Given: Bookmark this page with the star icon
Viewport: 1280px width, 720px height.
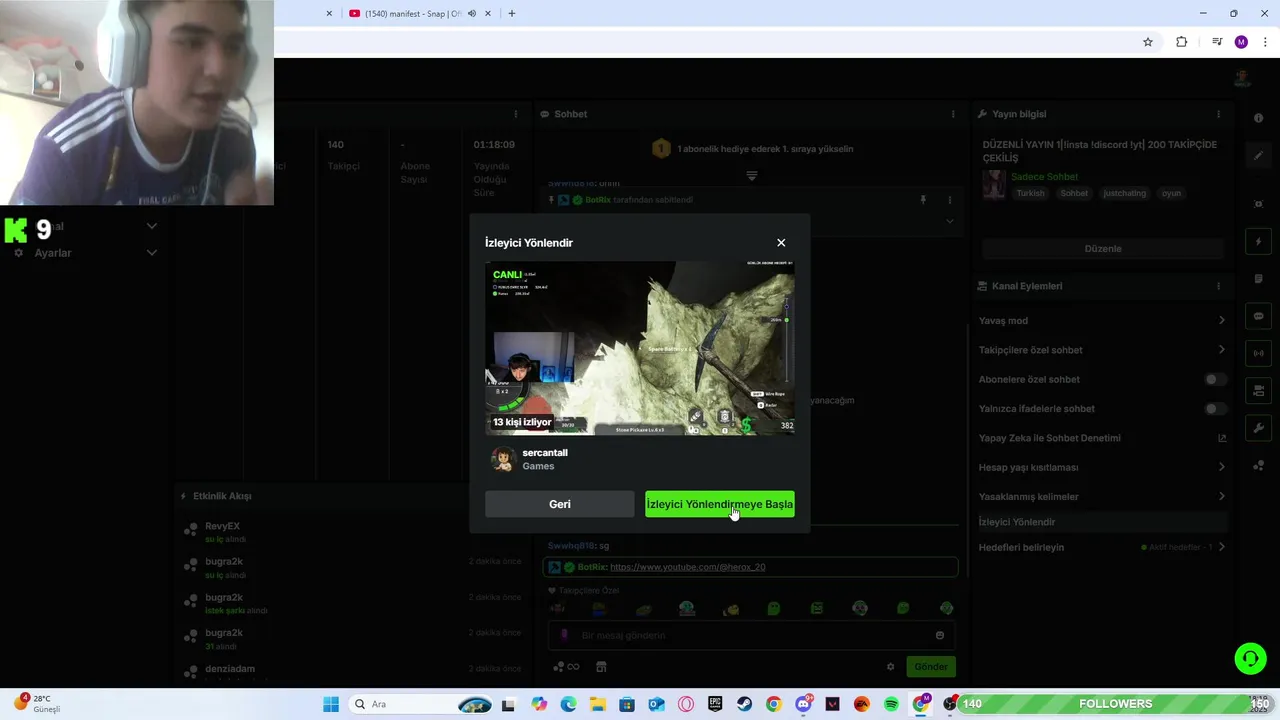Looking at the screenshot, I should pyautogui.click(x=1148, y=42).
